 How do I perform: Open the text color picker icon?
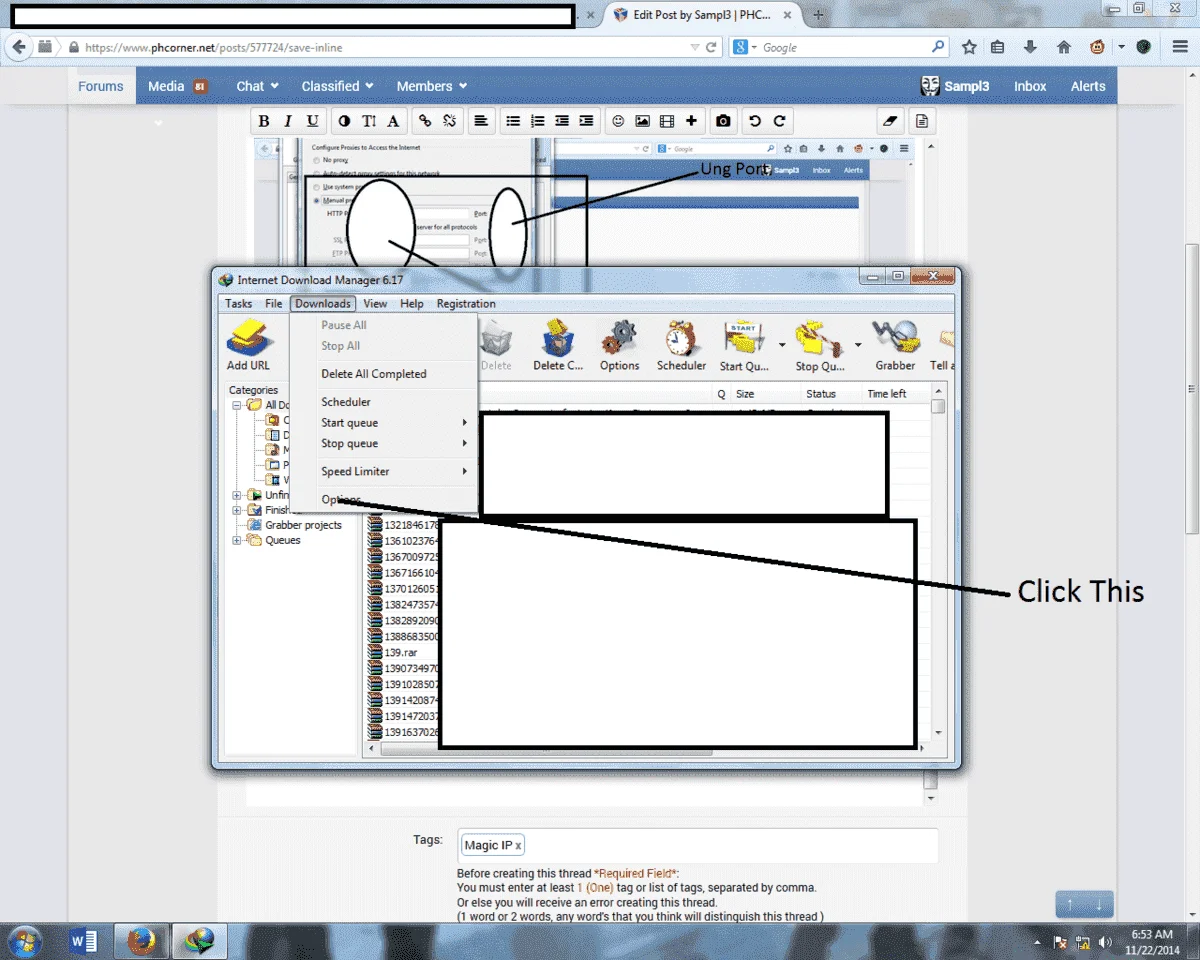click(x=345, y=121)
